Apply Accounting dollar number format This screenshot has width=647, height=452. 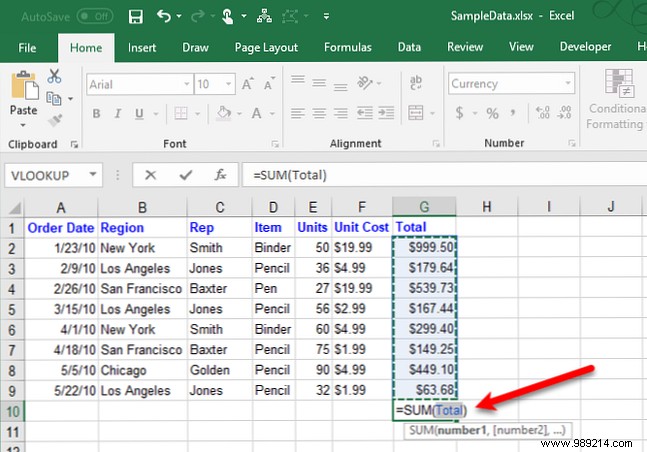tap(459, 113)
